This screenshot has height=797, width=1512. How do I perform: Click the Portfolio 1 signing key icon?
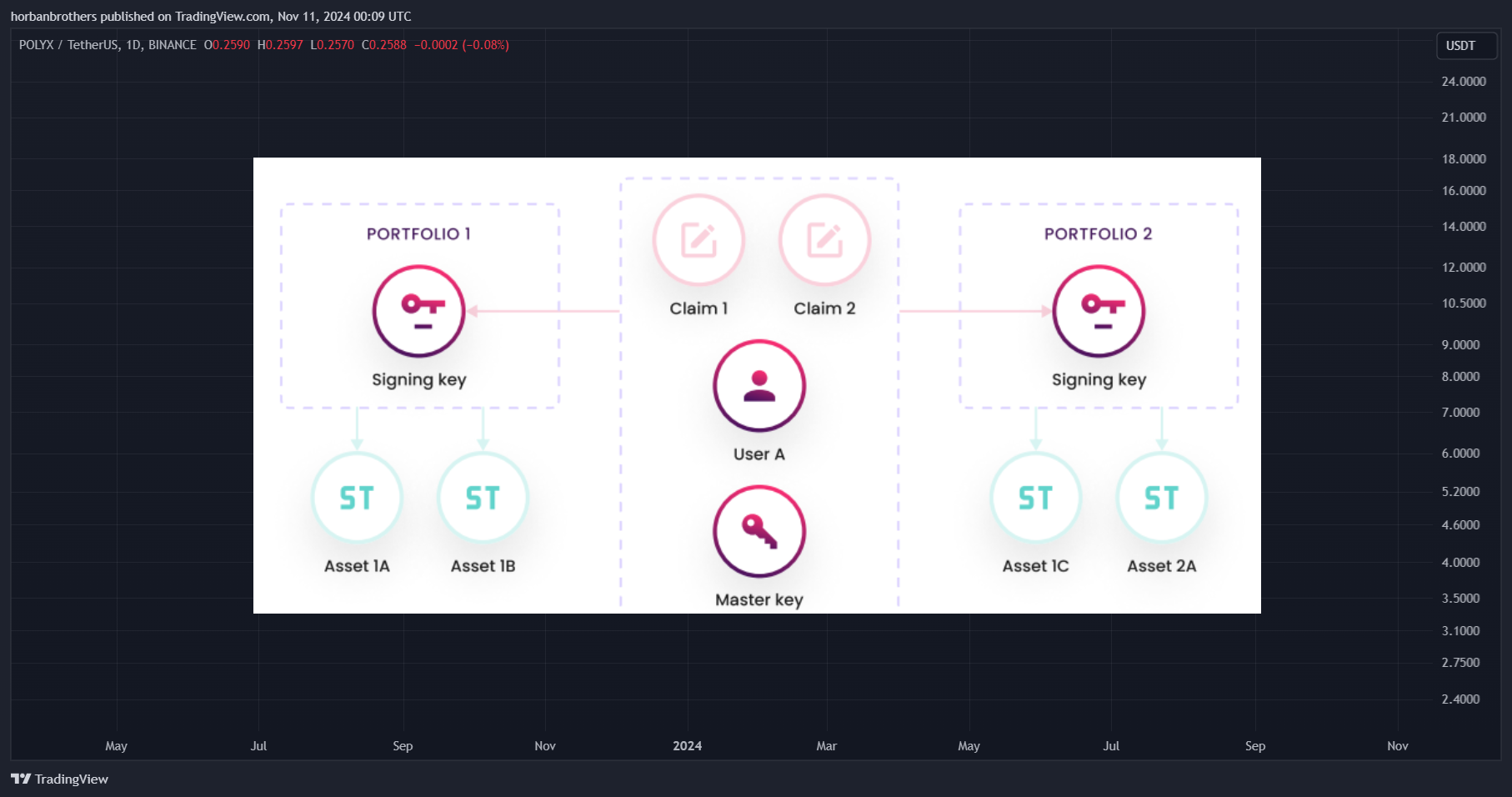418,311
